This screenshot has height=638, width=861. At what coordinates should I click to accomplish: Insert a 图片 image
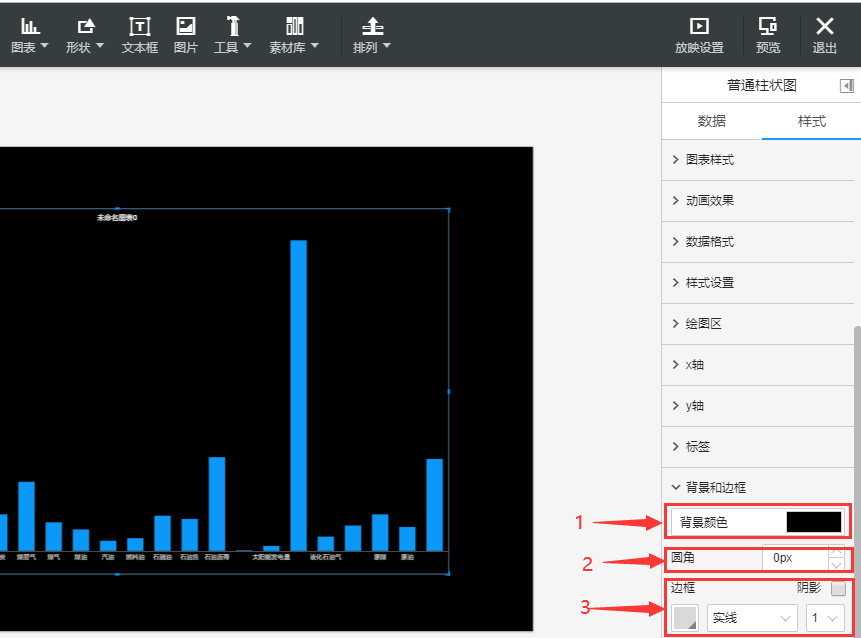[185, 36]
